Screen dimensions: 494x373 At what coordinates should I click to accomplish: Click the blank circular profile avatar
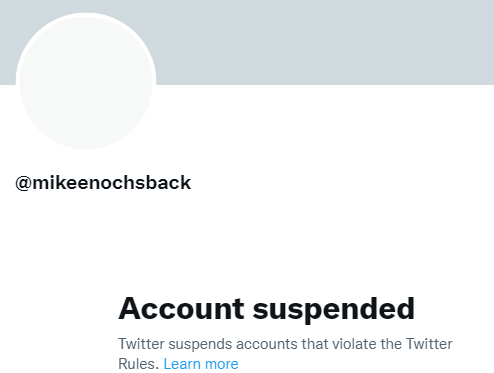(86, 81)
